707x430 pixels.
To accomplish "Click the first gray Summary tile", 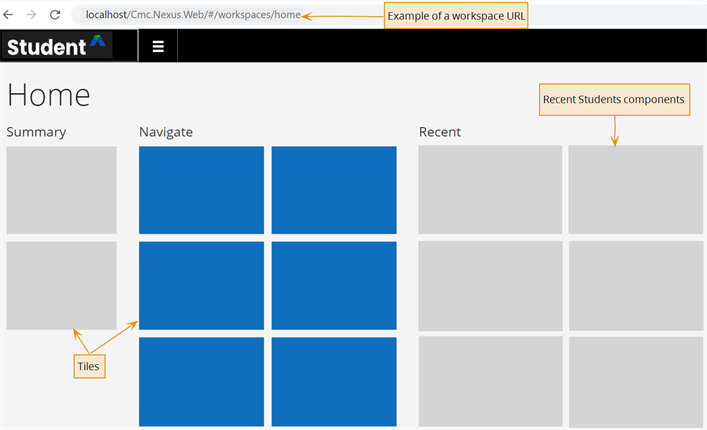I will 61,190.
